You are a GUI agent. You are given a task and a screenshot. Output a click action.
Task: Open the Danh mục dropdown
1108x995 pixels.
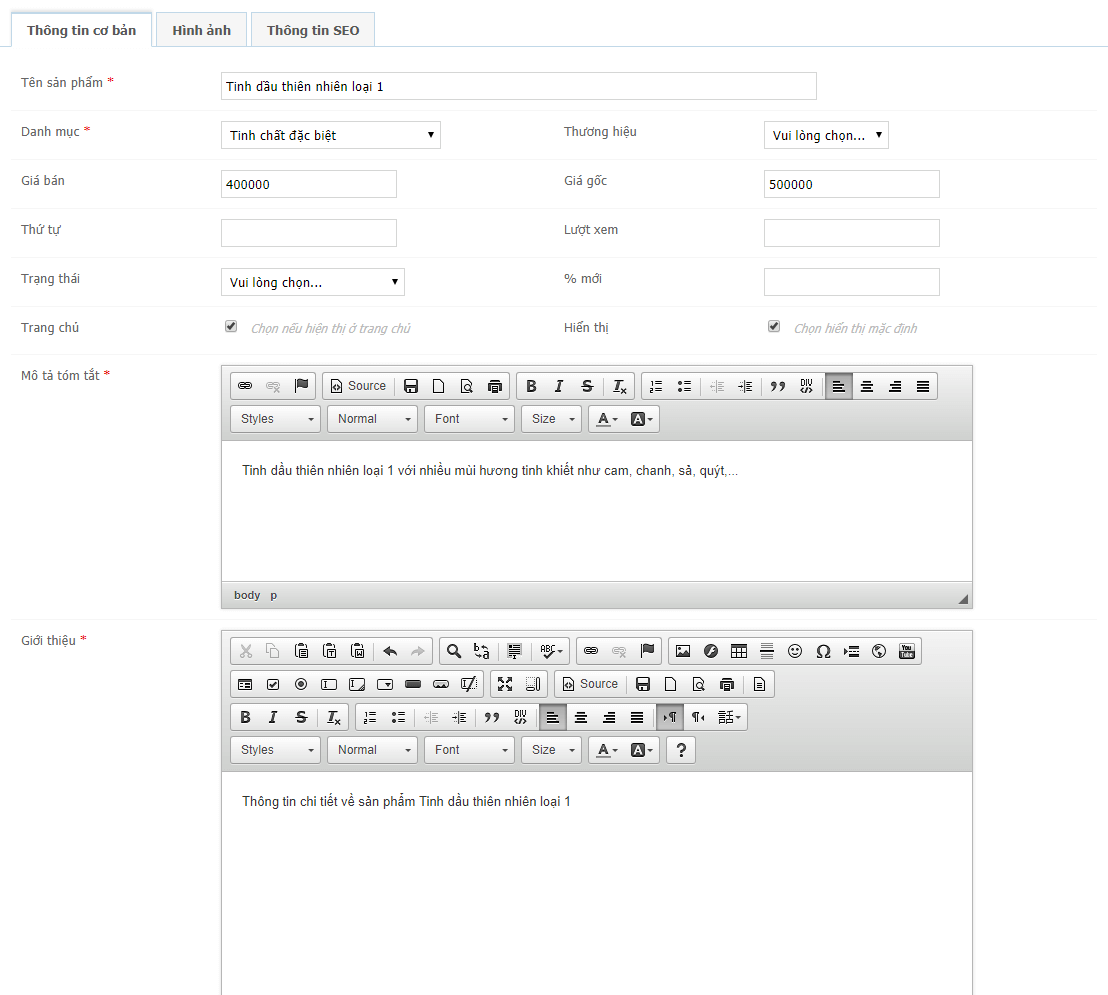point(331,135)
